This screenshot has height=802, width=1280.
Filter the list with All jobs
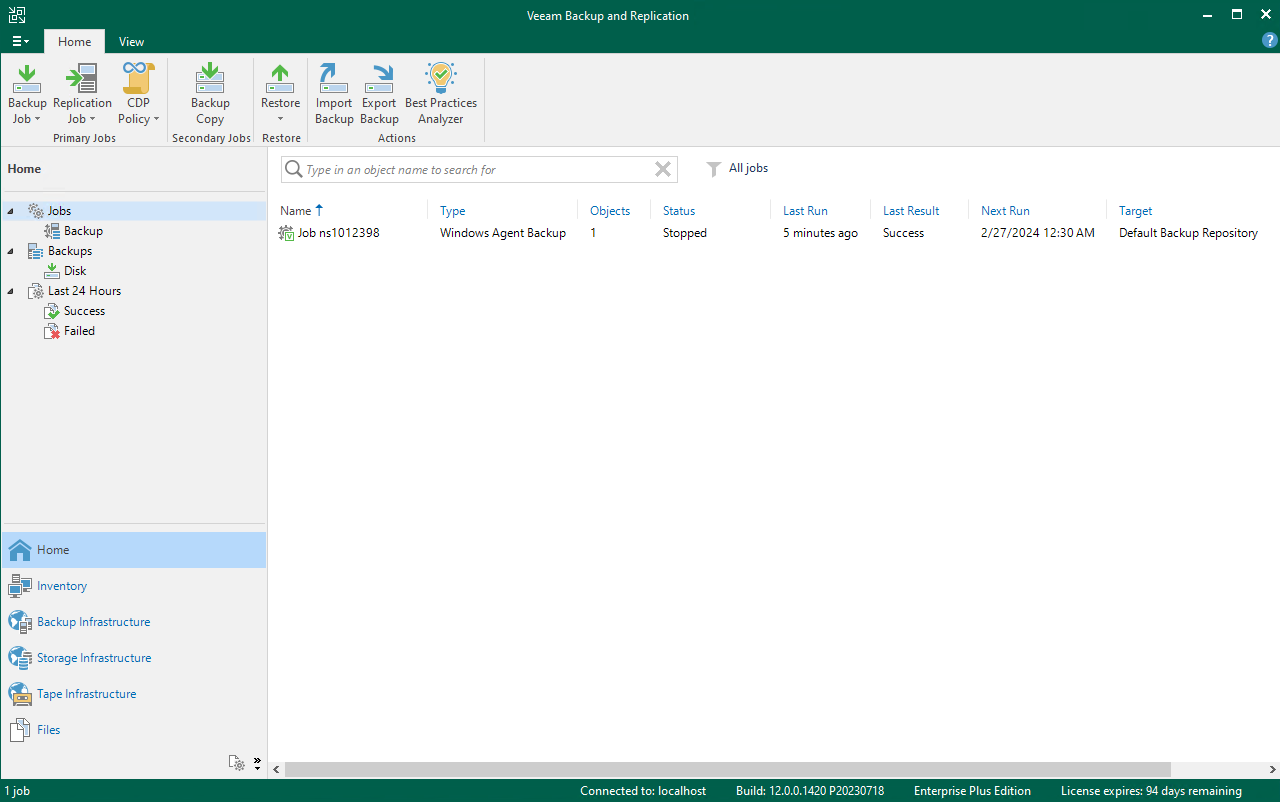point(738,169)
